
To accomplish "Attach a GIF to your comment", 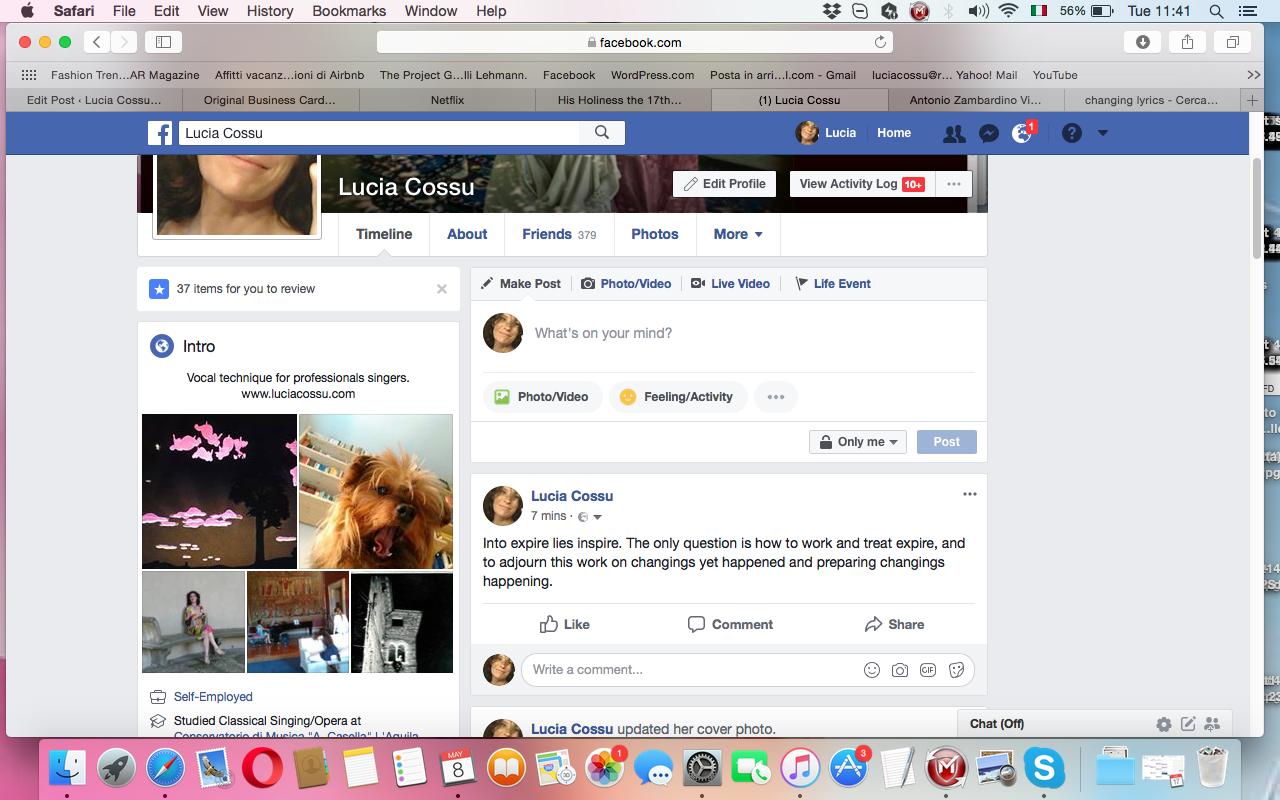I will click(928, 670).
